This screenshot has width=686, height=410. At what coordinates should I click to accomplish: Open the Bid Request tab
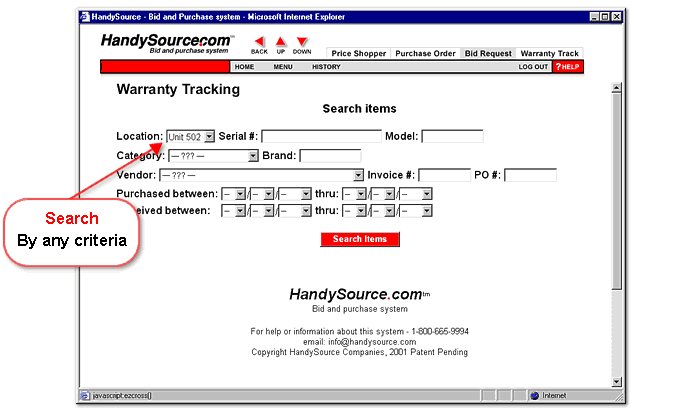(x=488, y=54)
